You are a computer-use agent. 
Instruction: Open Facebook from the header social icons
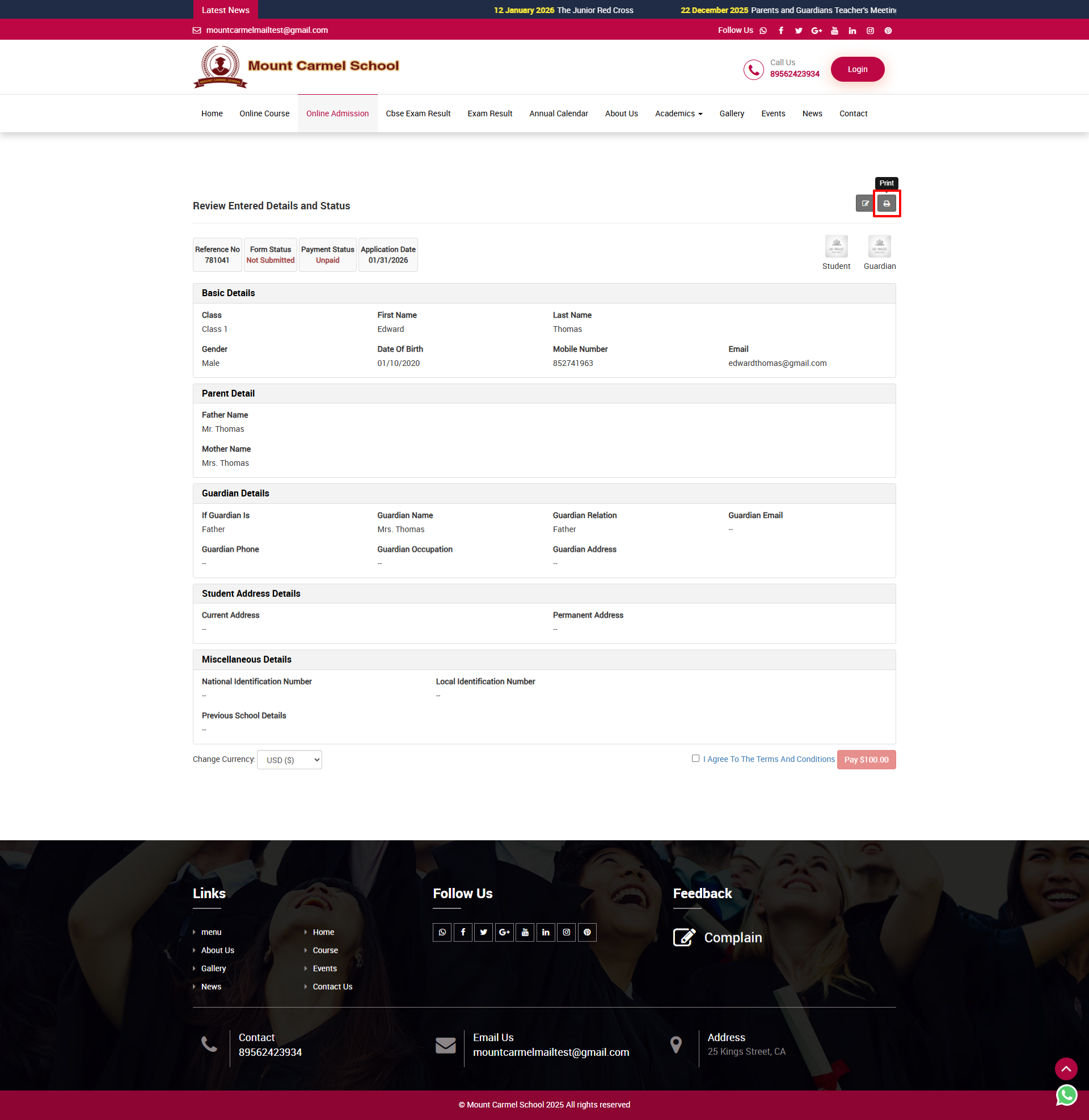[780, 30]
